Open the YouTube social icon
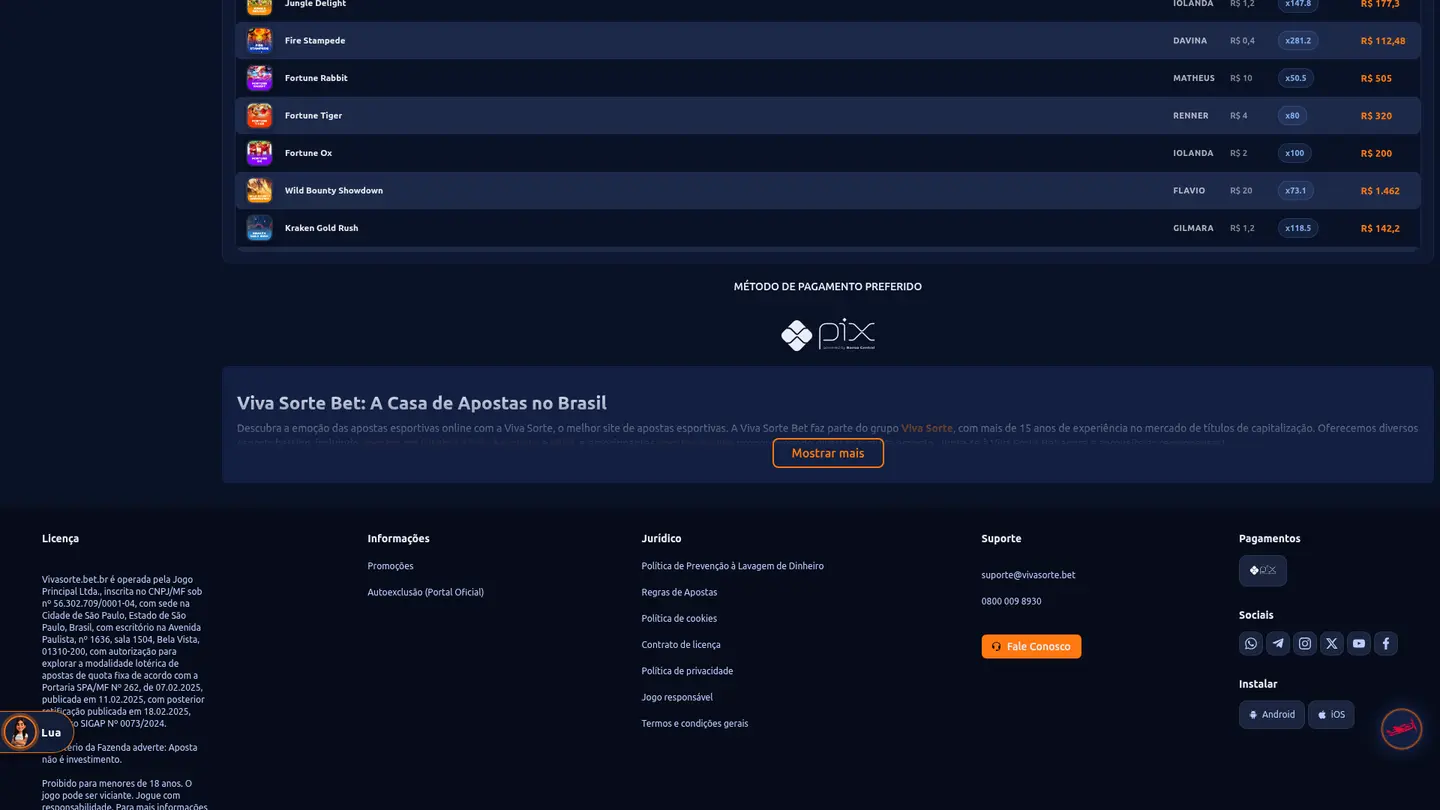1440x810 pixels. pos(1358,644)
